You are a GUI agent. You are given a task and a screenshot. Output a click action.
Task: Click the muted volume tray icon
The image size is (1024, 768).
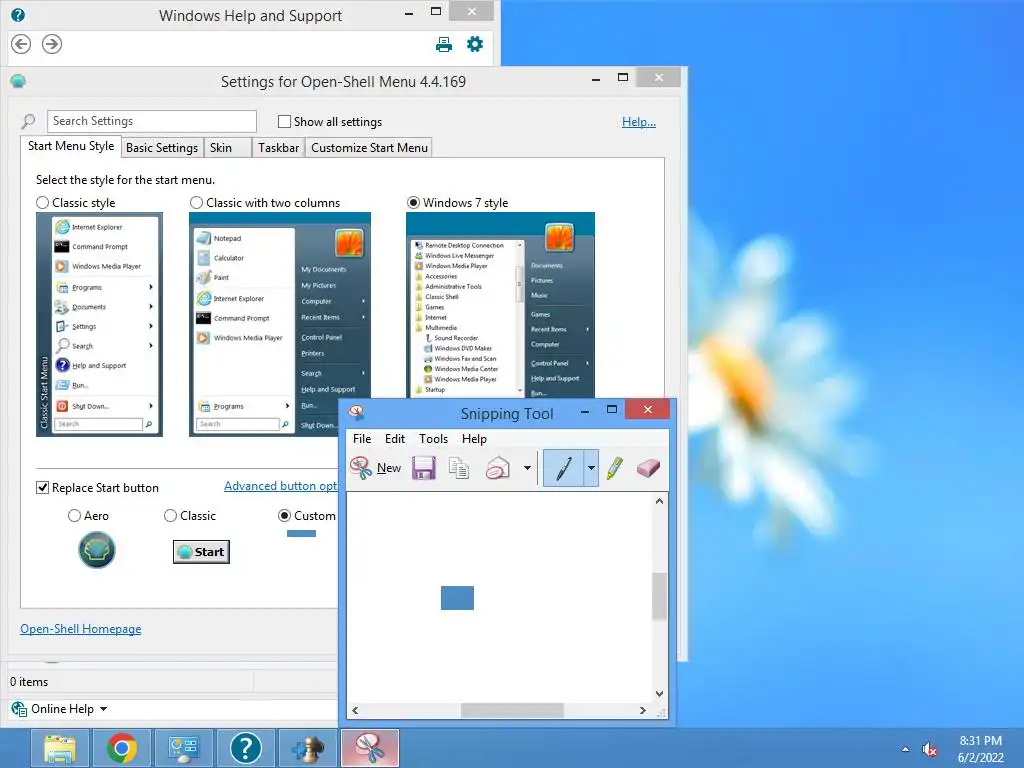(x=929, y=750)
